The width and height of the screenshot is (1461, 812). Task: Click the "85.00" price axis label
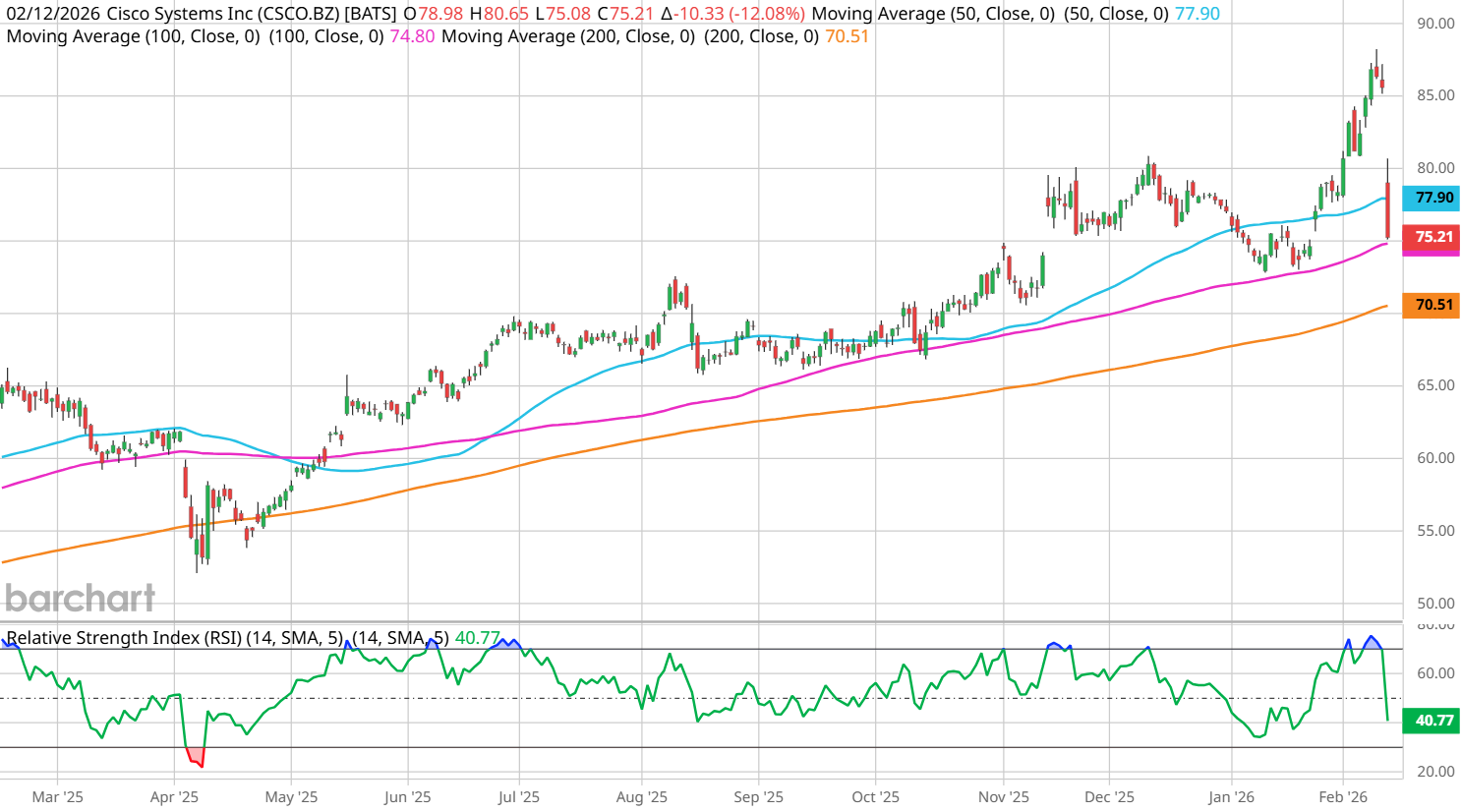(x=1435, y=95)
